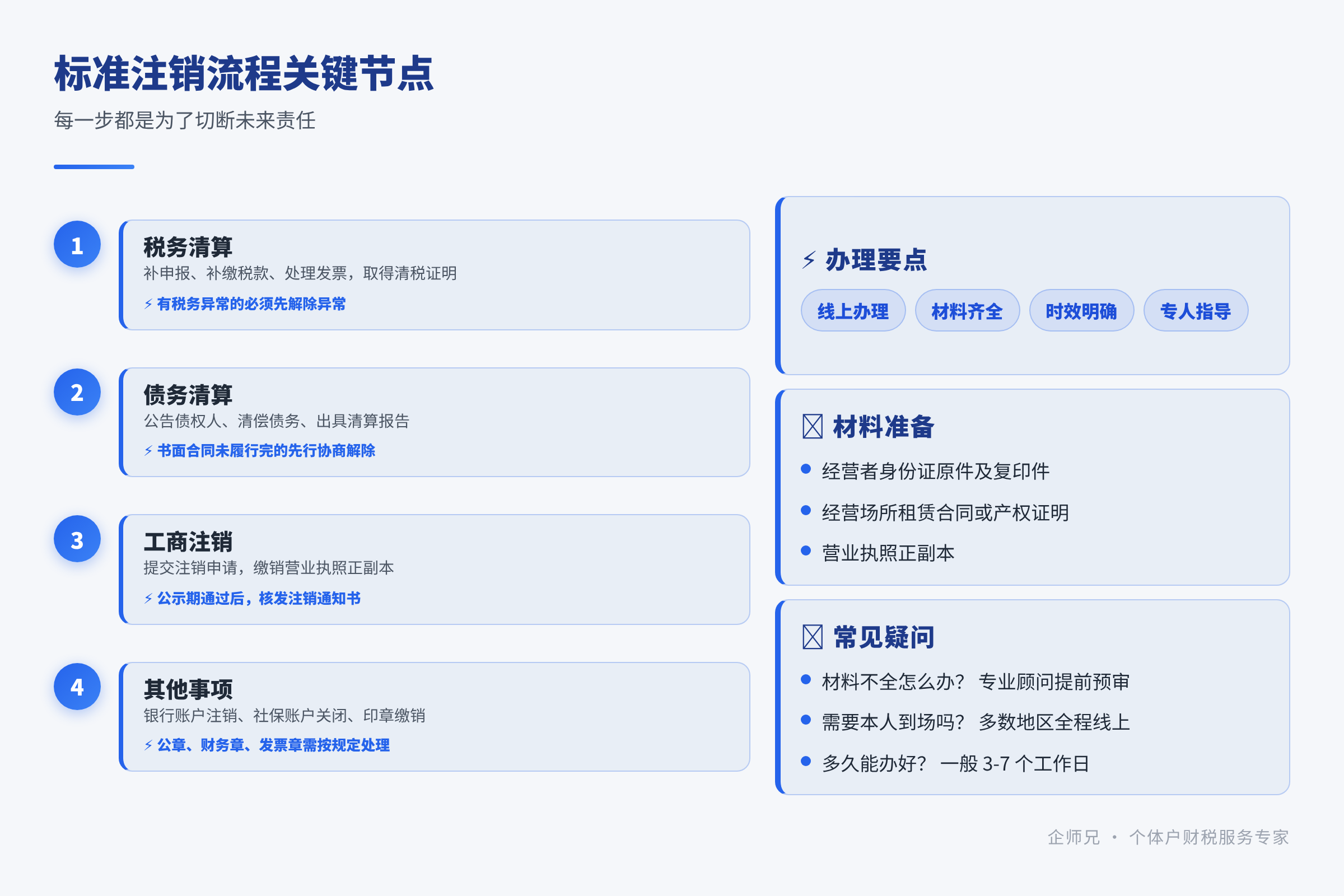
Task: Click FAQ item 需要本人到场吗？
Action: coord(893,722)
